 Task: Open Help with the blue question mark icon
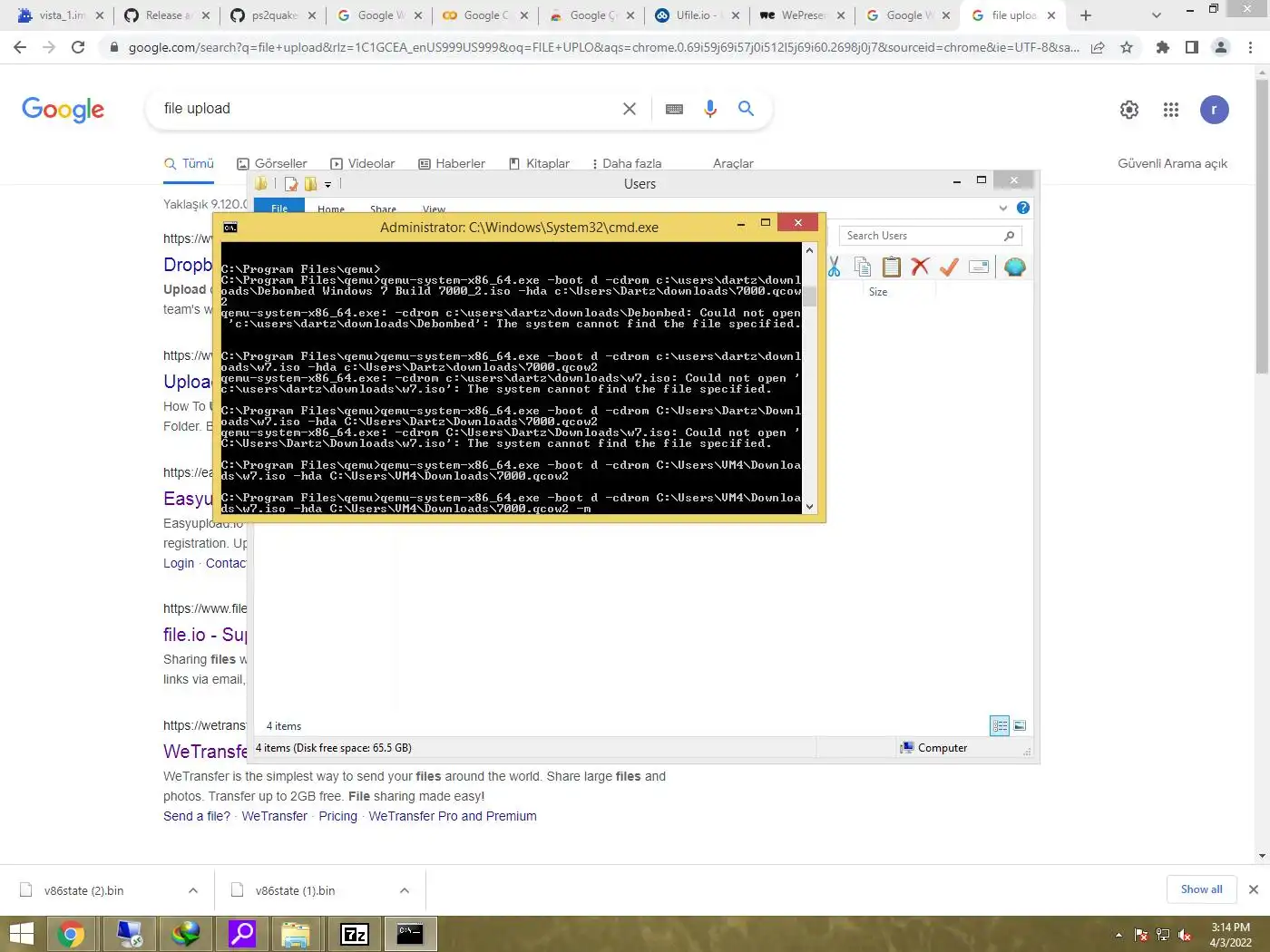(x=1023, y=208)
